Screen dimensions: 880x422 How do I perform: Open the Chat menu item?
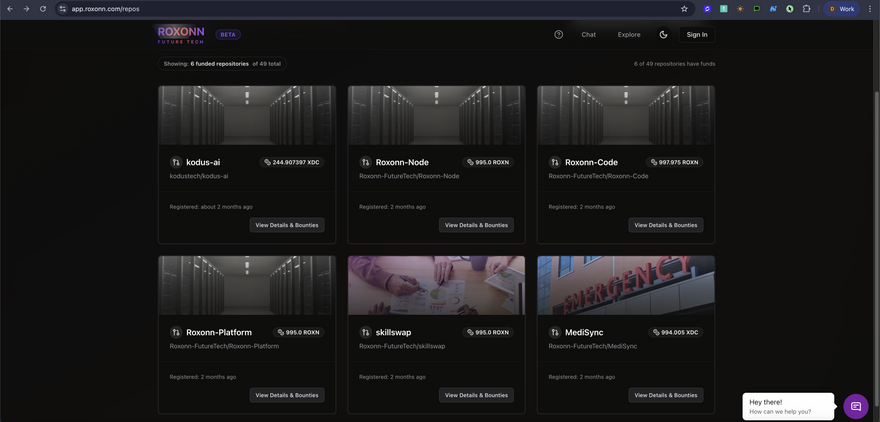click(x=588, y=34)
